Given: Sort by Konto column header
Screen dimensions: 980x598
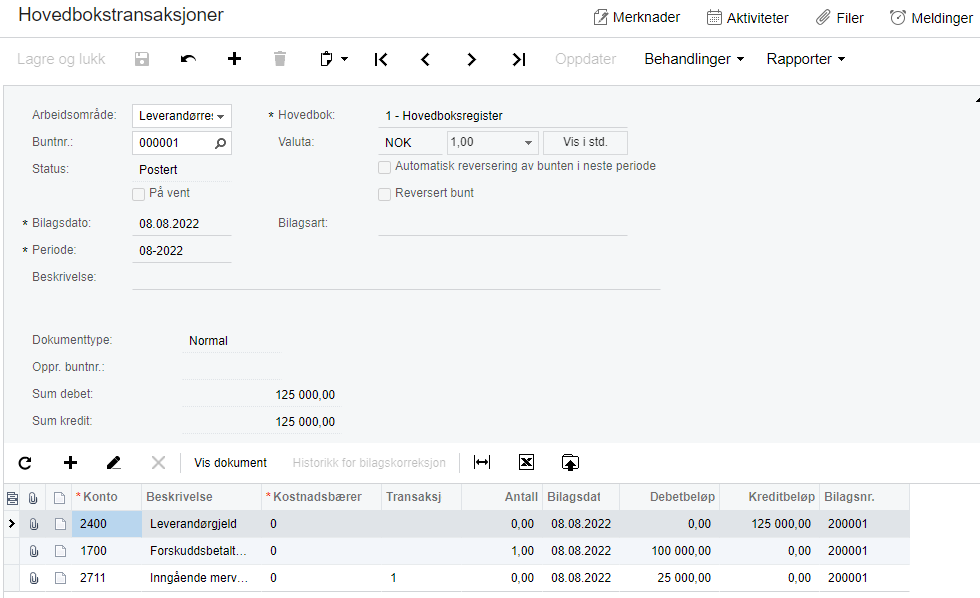Looking at the screenshot, I should coord(107,497).
